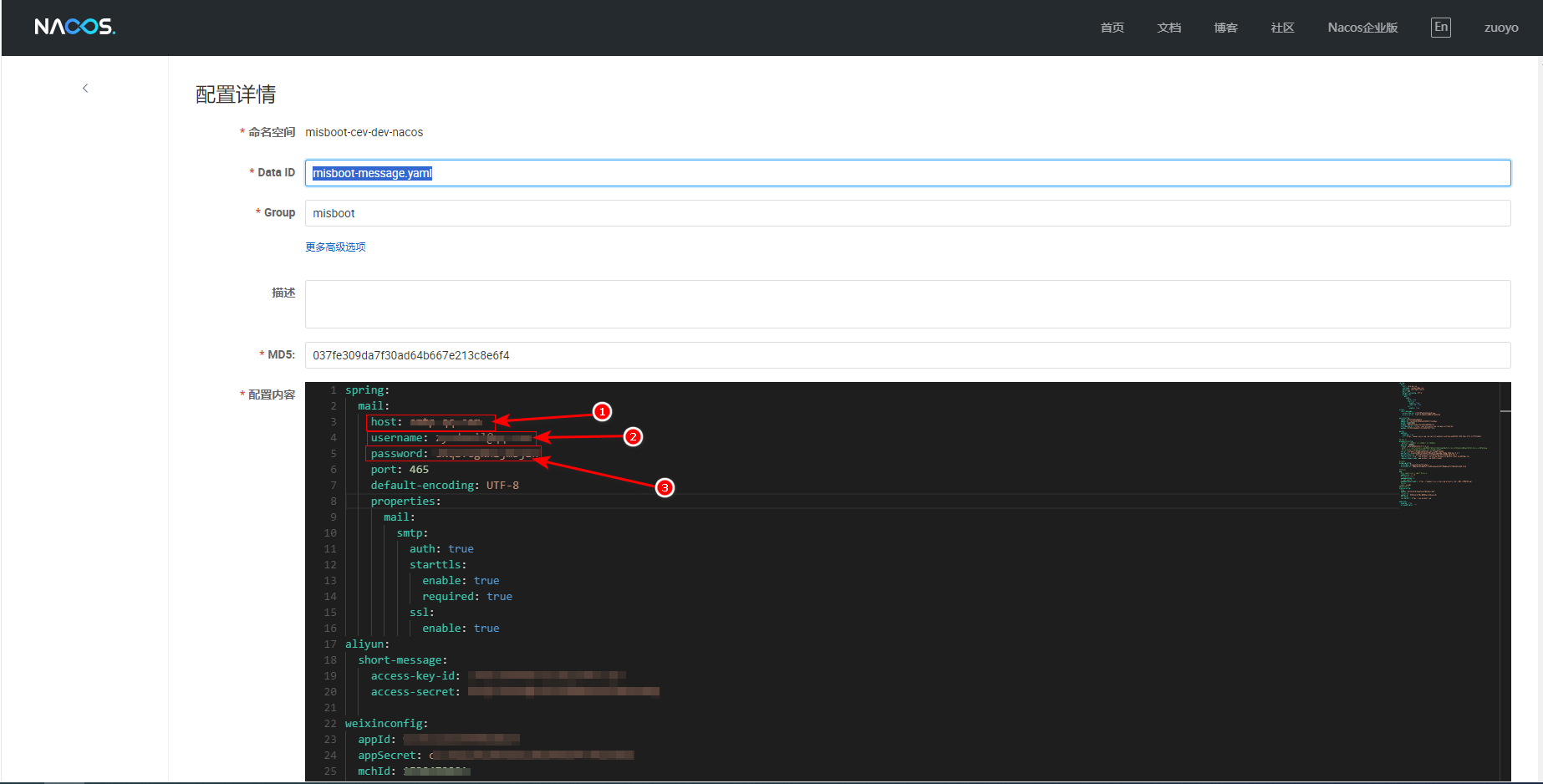The height and width of the screenshot is (784, 1543).
Task: Switch language with the En icon
Action: (1441, 27)
